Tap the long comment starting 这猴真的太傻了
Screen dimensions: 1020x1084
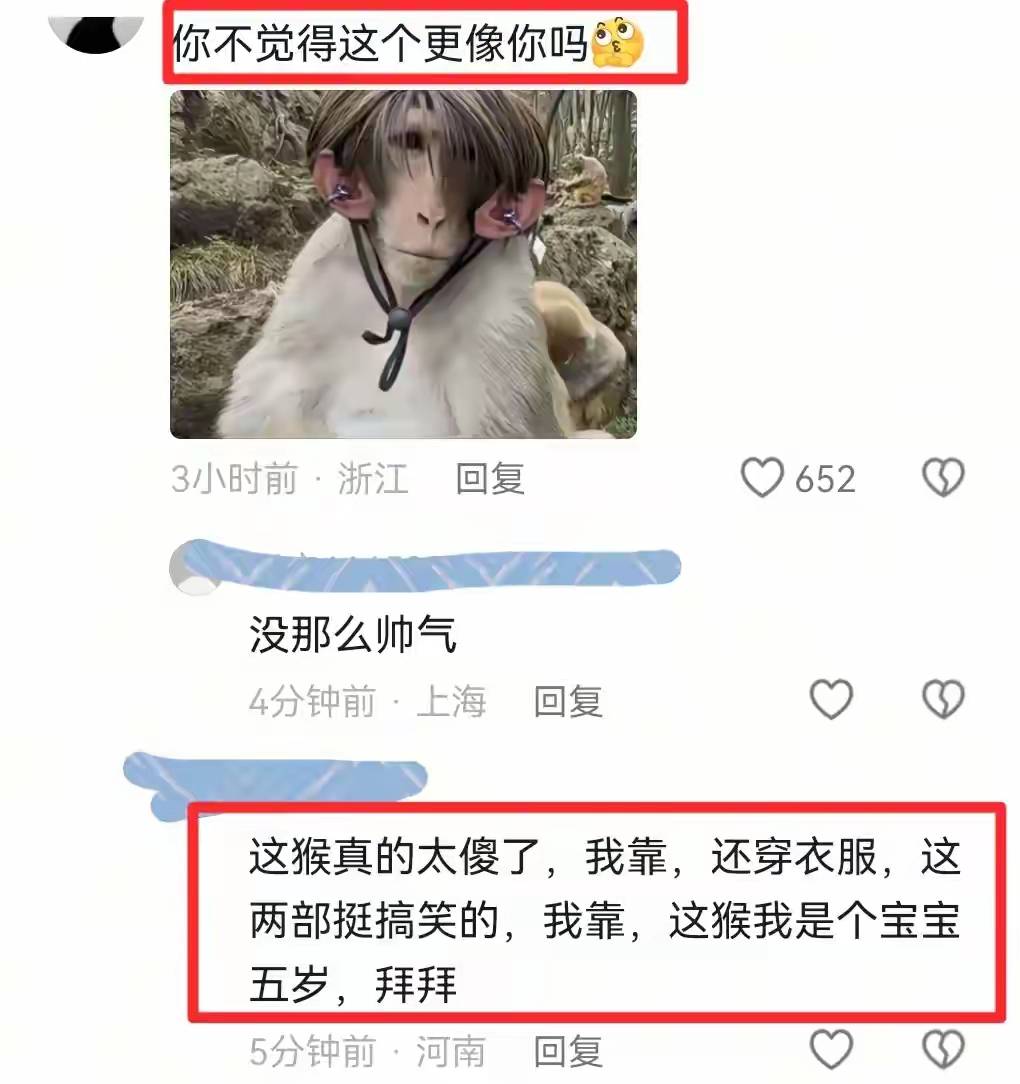604,921
